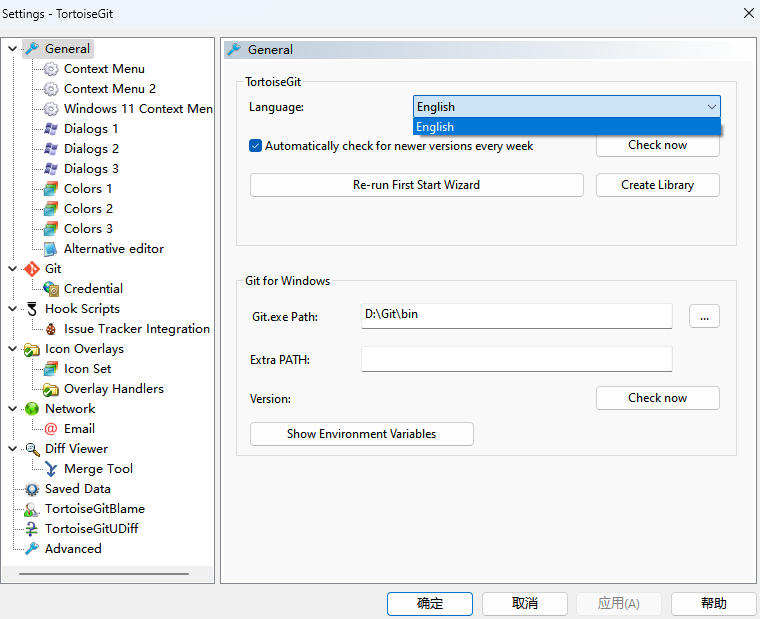The image size is (760, 619).
Task: Click the red Email @ icon
Action: (x=51, y=429)
